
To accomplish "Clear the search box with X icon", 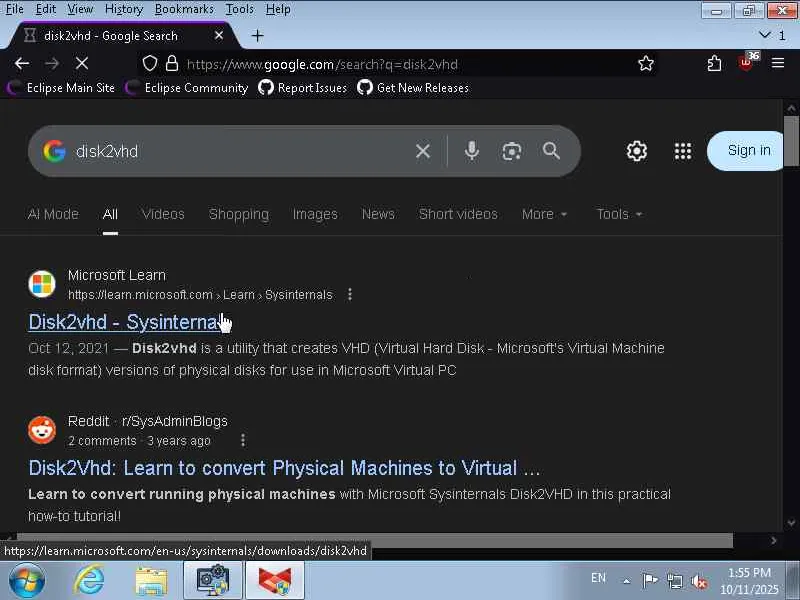I will pos(422,151).
